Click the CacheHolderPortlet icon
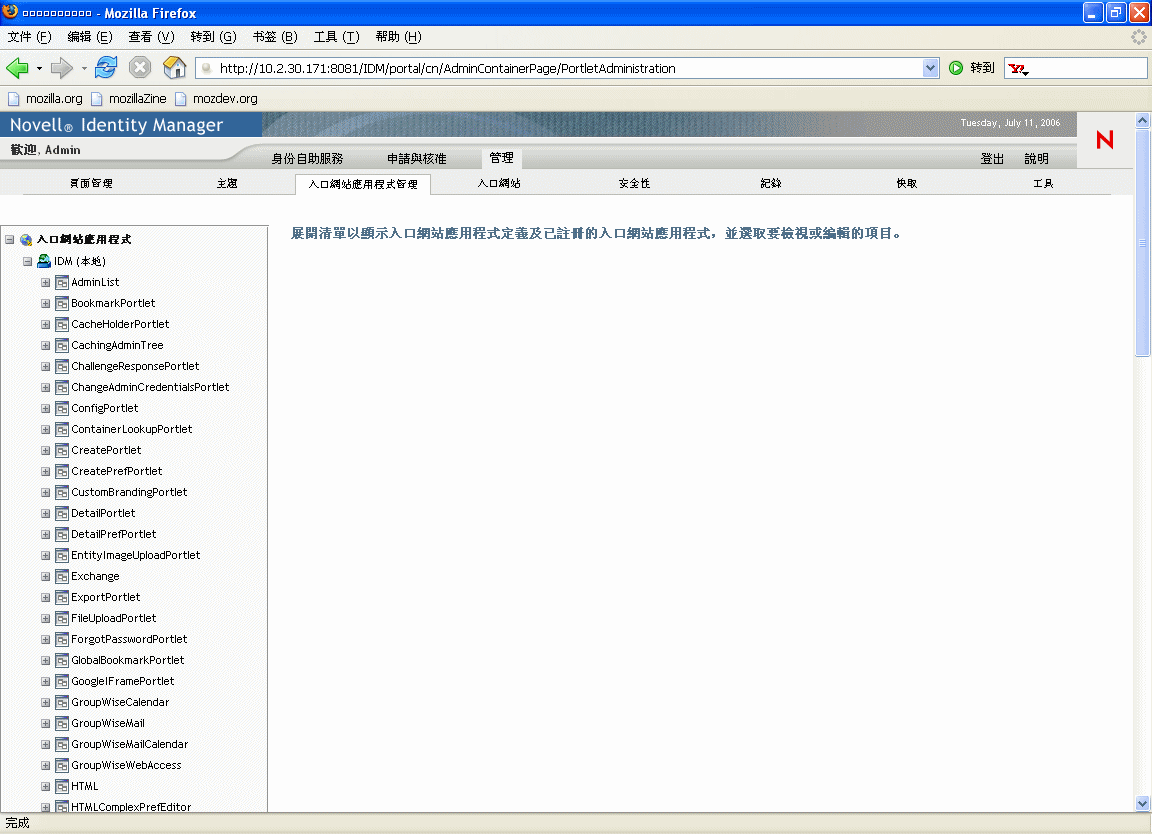Screen dimensions: 1152x834 pyautogui.click(x=62, y=324)
